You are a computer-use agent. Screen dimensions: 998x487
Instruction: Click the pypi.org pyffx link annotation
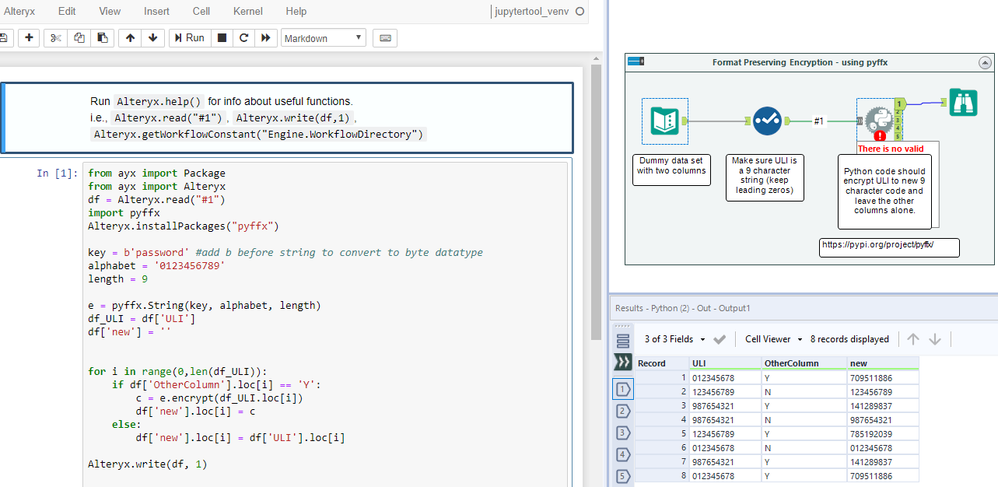(x=889, y=247)
